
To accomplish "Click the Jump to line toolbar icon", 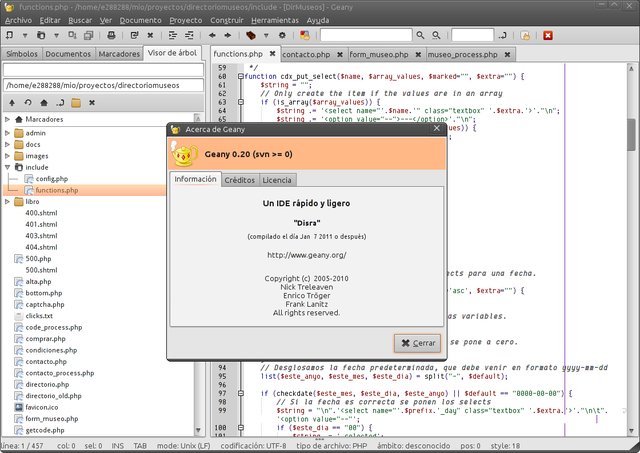I will pyautogui.click(x=502, y=36).
